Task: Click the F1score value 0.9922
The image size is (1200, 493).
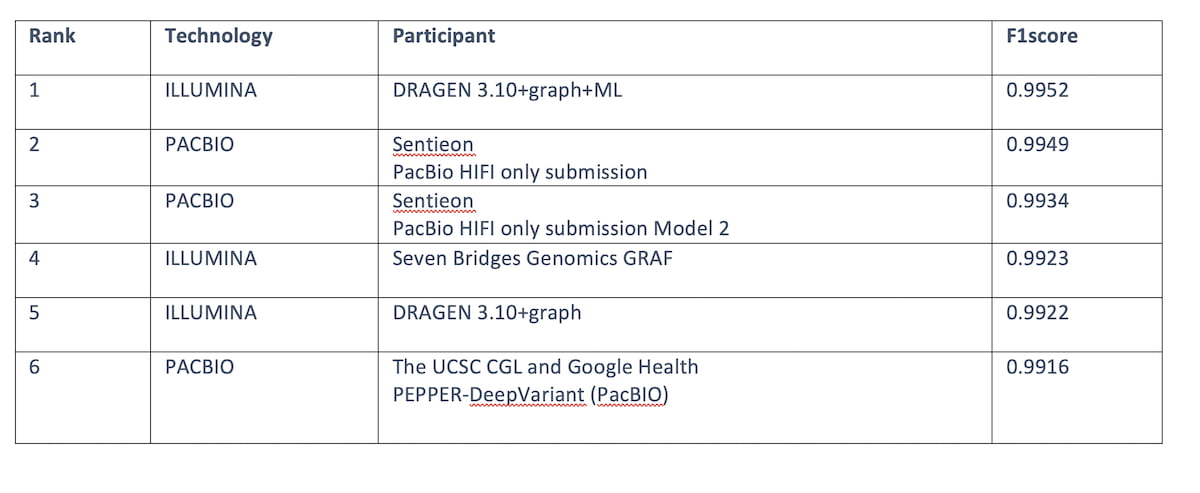Action: (x=1037, y=313)
